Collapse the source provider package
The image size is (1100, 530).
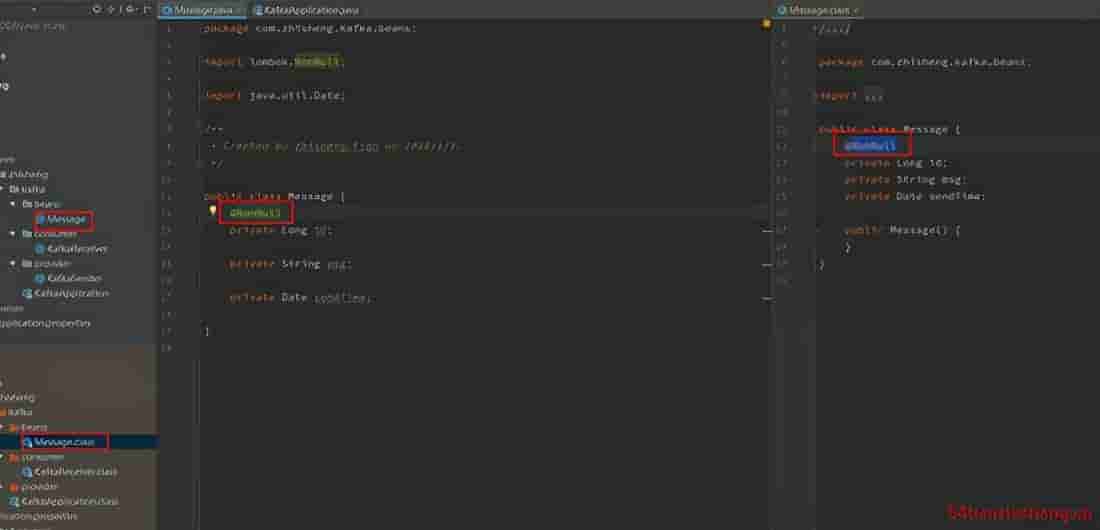(15, 263)
